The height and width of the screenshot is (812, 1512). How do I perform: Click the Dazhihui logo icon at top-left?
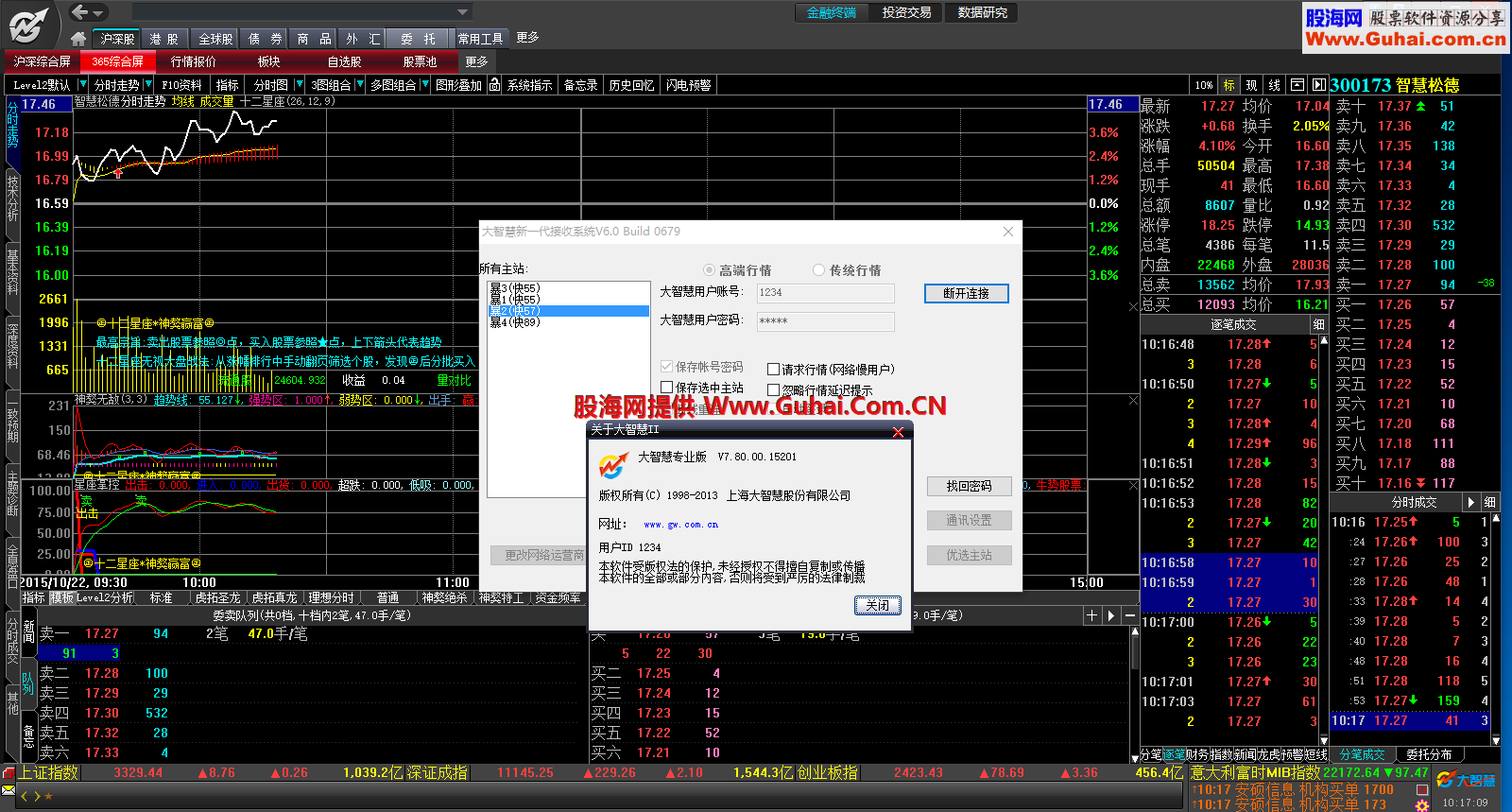[28, 25]
